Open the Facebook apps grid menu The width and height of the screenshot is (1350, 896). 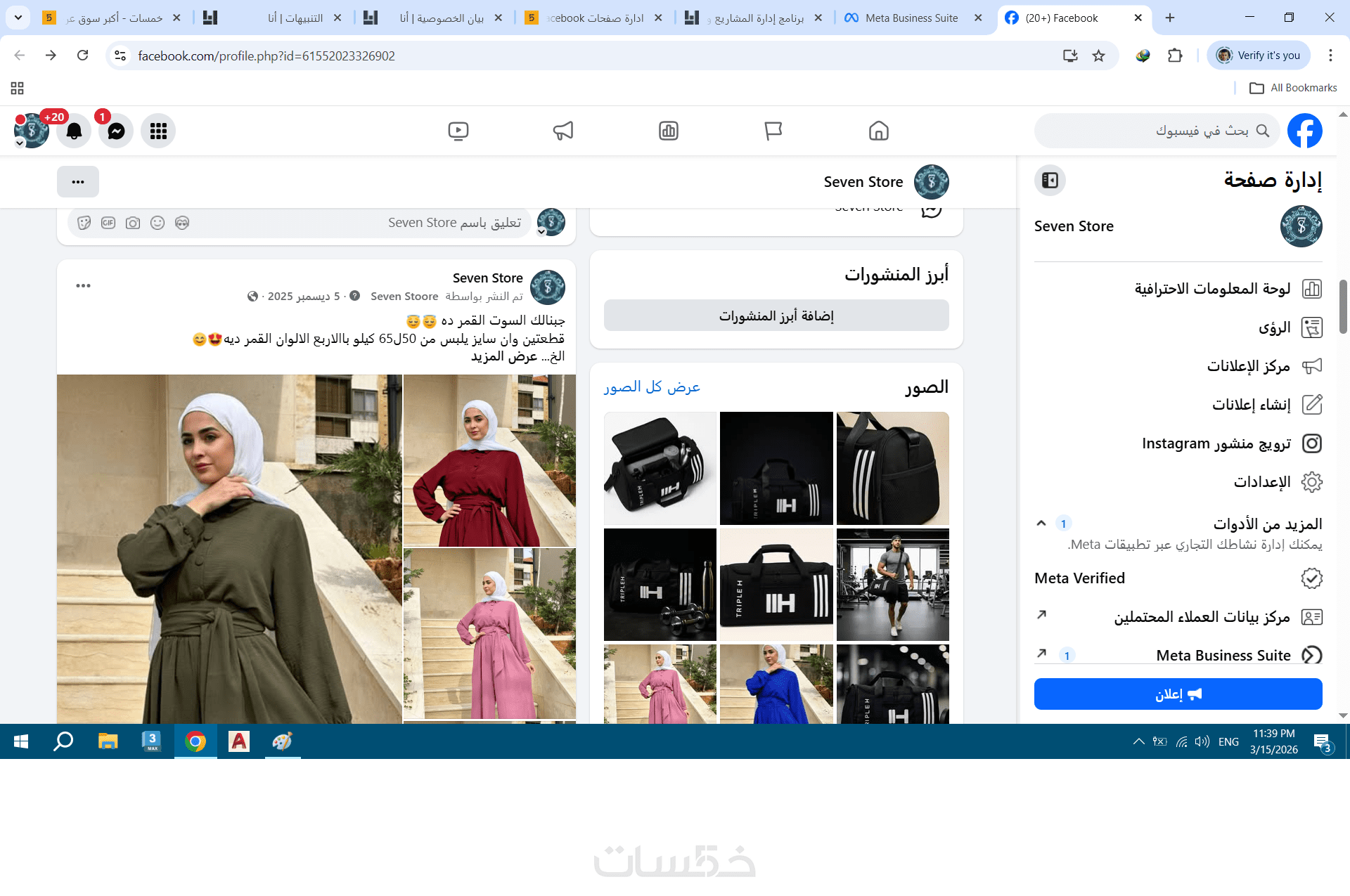(x=158, y=131)
